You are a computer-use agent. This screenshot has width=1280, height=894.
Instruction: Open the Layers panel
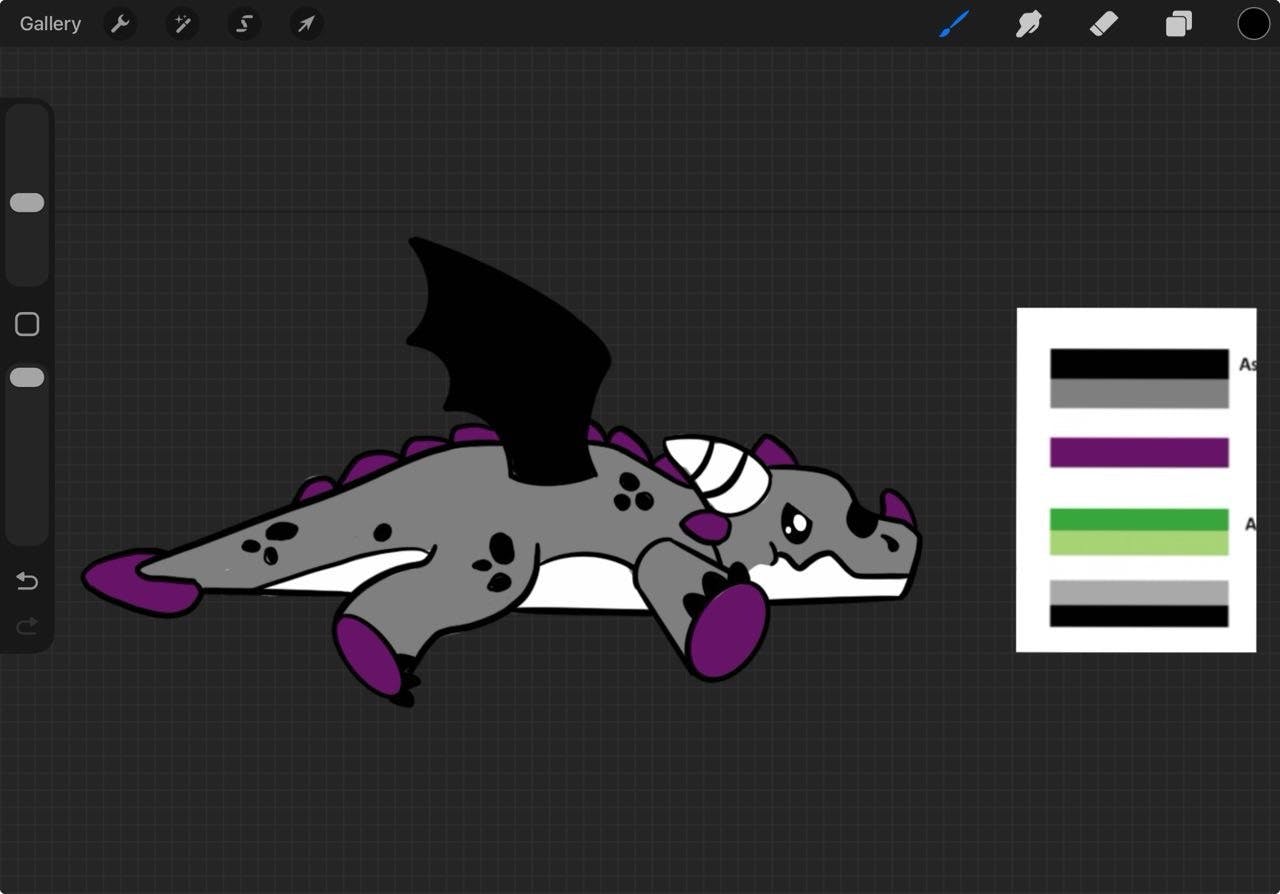pos(1179,24)
